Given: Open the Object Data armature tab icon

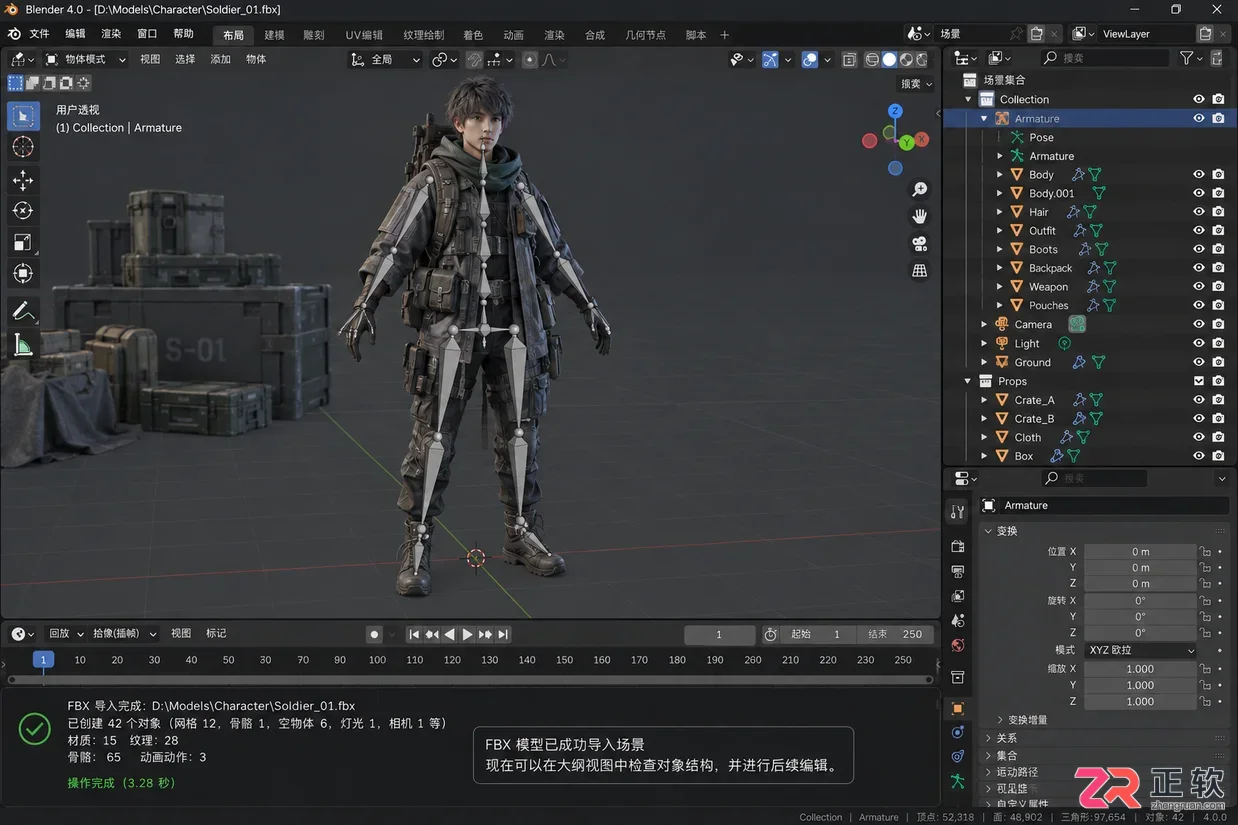Looking at the screenshot, I should point(958,781).
